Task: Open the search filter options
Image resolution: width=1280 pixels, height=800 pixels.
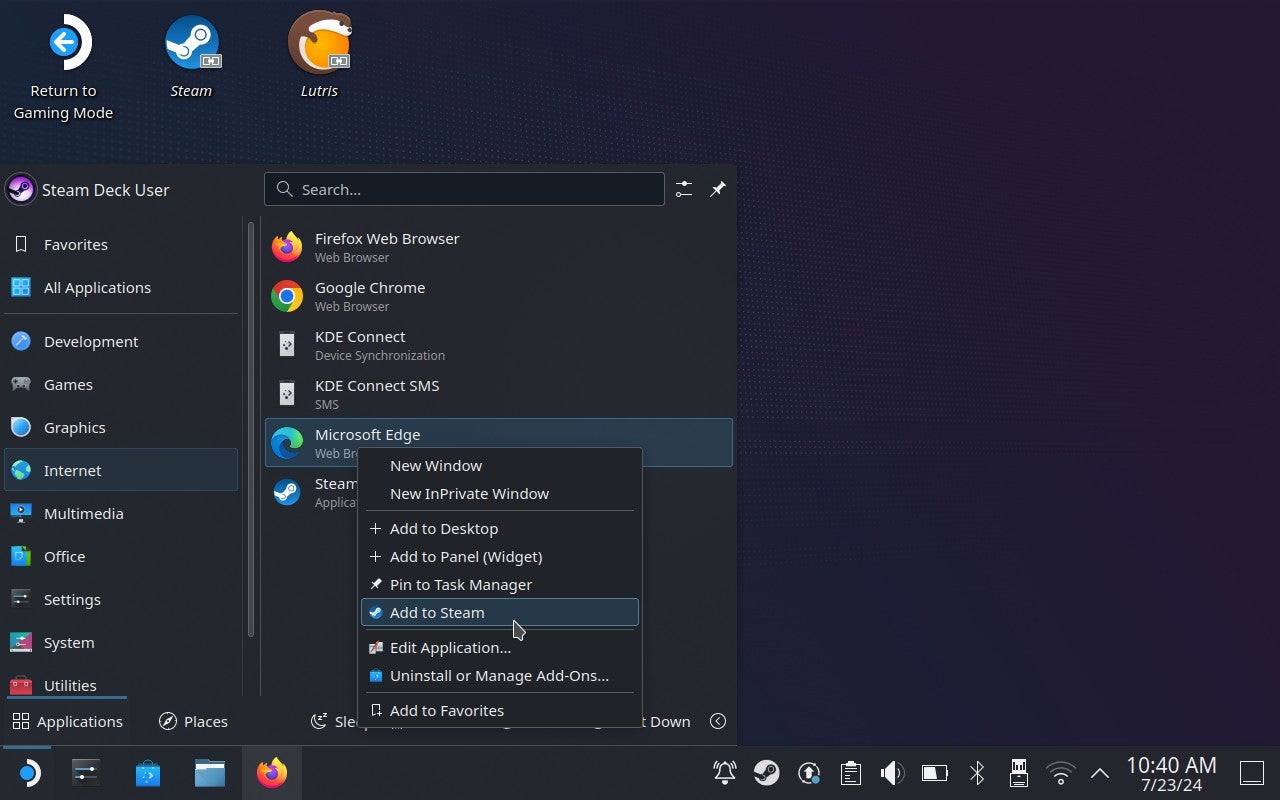Action: pos(684,189)
